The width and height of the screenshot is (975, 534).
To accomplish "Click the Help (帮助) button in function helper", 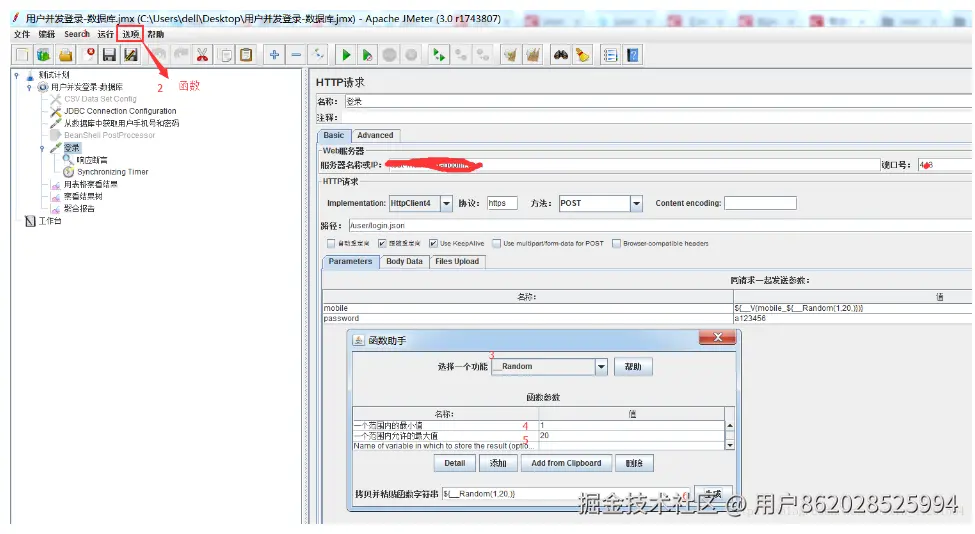I will (x=633, y=367).
